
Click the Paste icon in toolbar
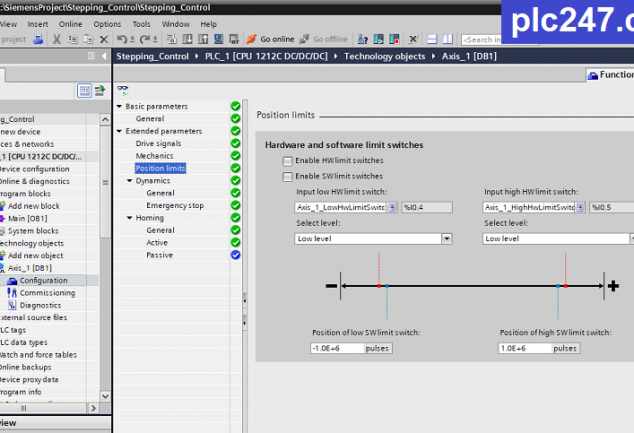click(x=88, y=39)
